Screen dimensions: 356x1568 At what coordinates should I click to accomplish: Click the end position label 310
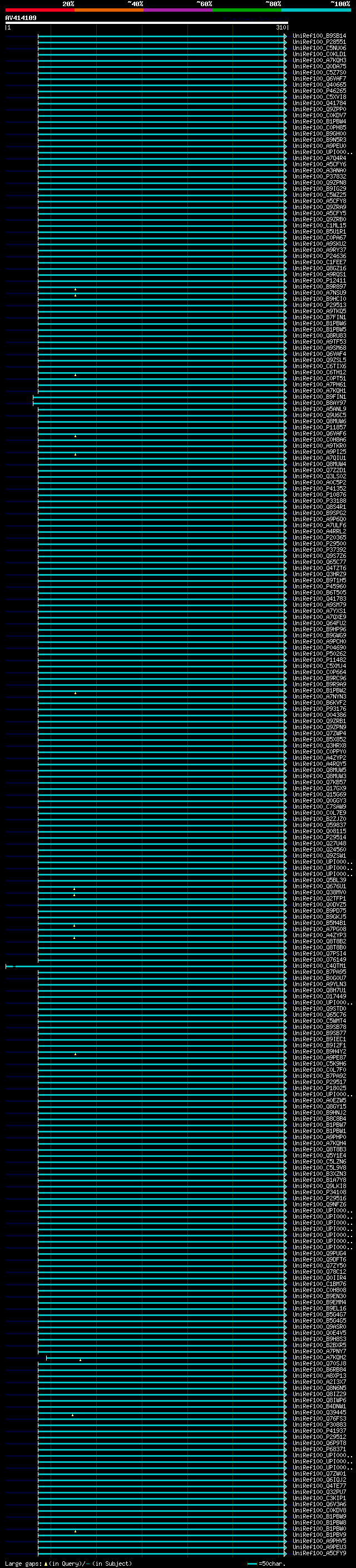280,27
